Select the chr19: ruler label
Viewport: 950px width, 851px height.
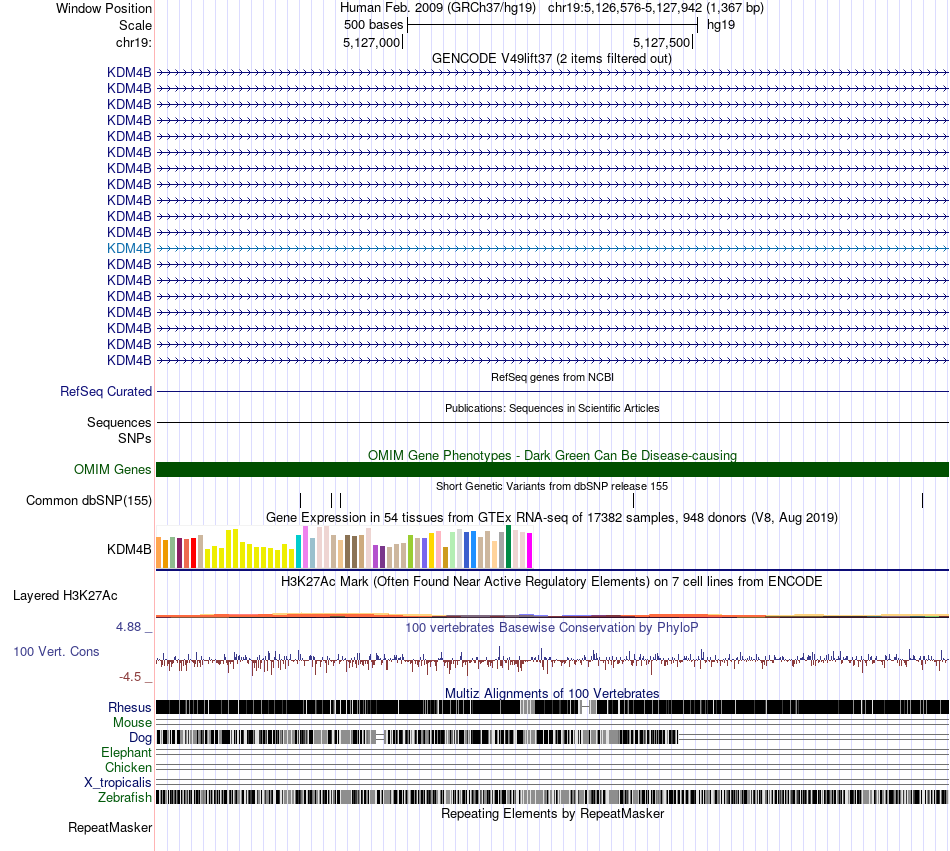133,42
